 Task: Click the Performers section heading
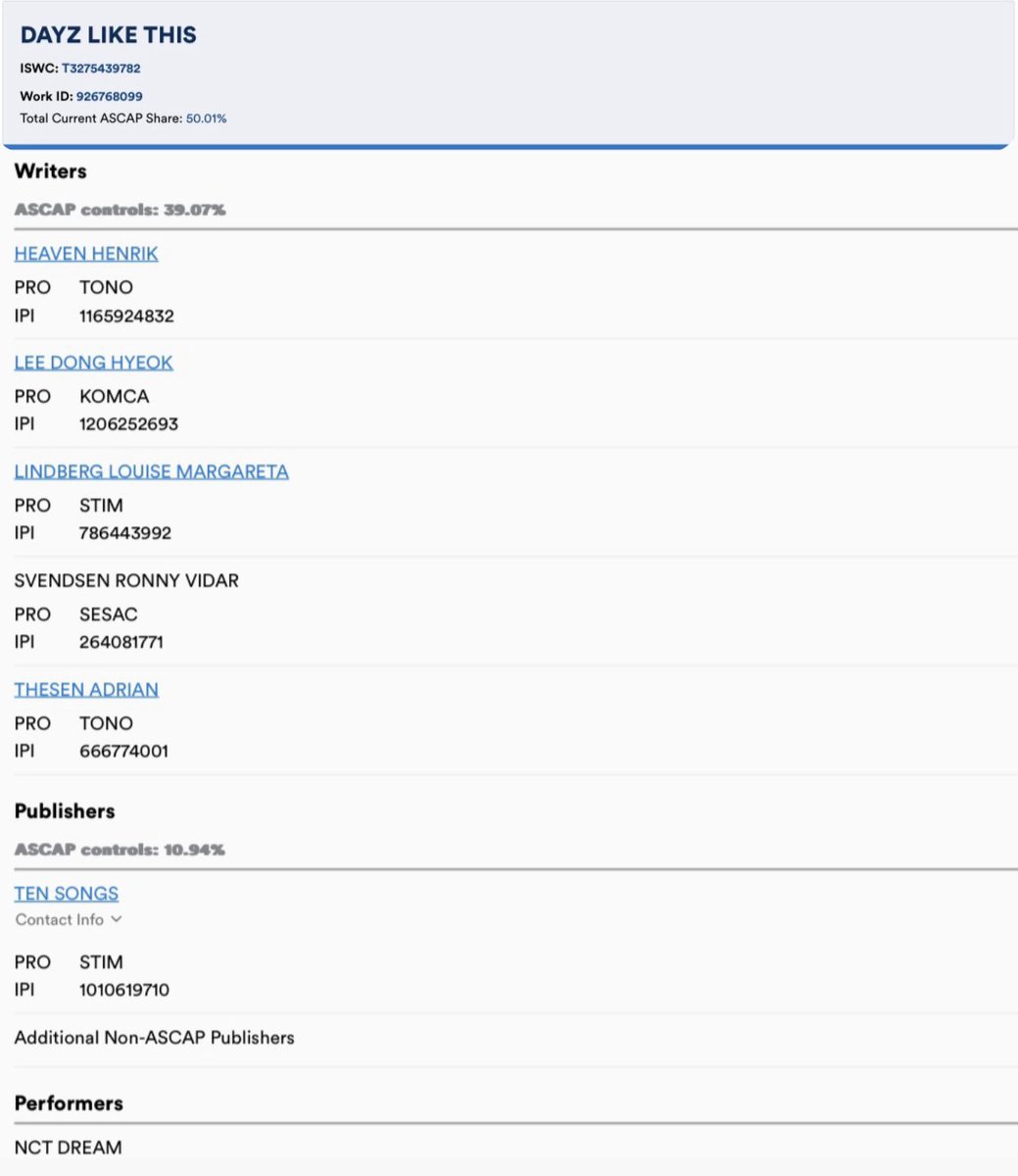69,1103
